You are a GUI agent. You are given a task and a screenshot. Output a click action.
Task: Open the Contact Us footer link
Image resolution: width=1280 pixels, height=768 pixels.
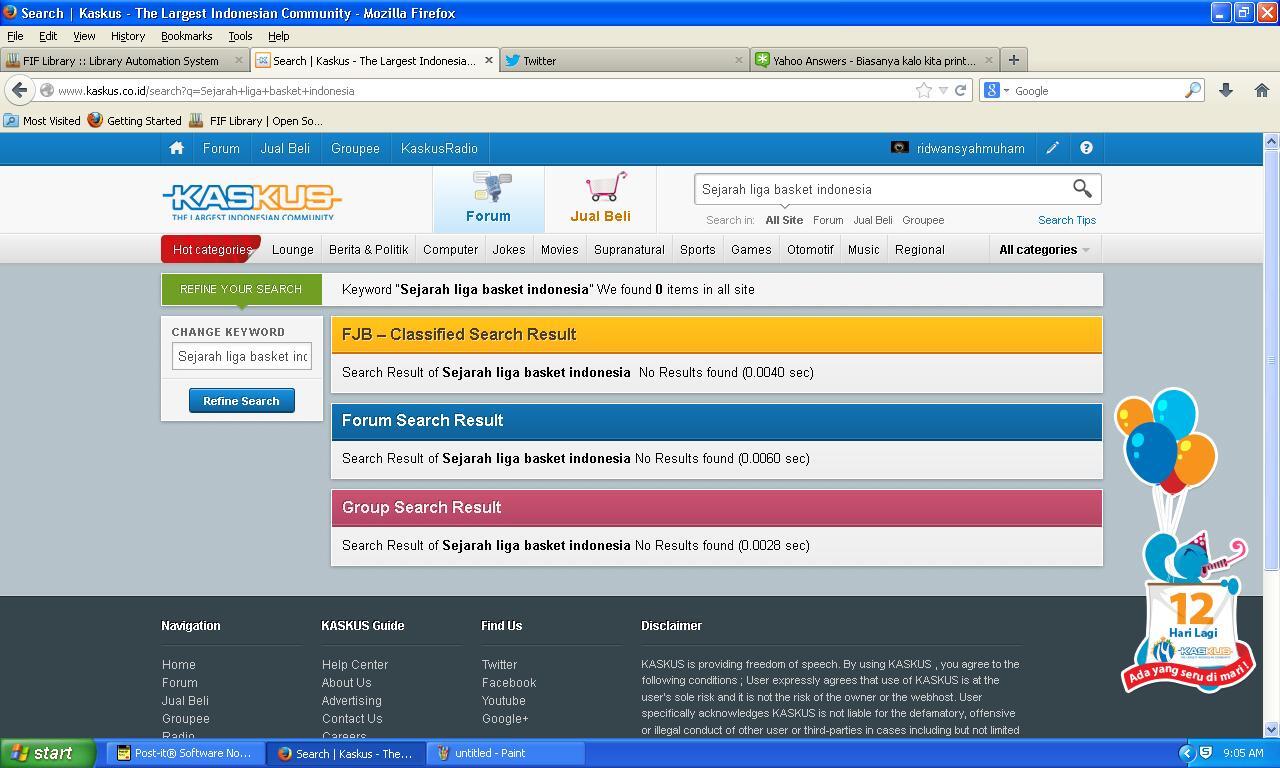(x=352, y=718)
